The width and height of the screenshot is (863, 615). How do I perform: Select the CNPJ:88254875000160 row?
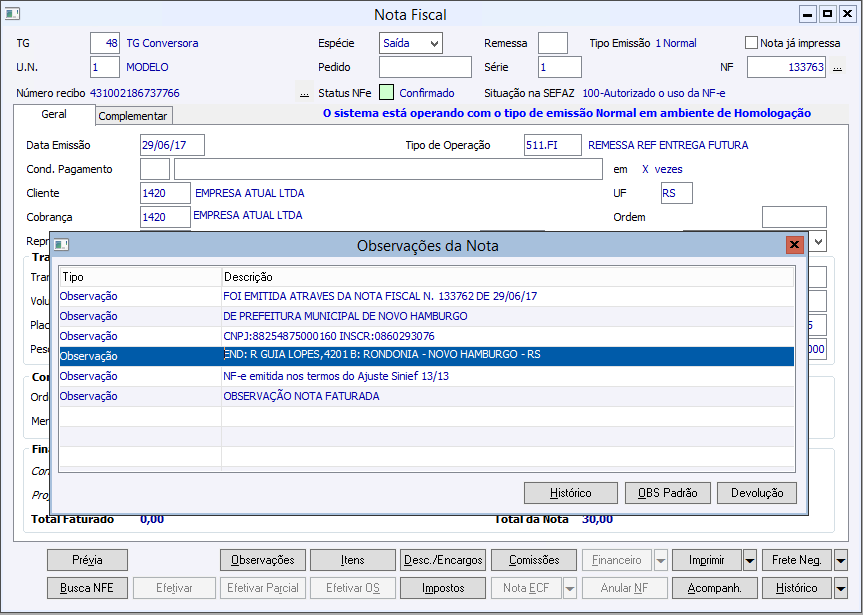click(427, 336)
